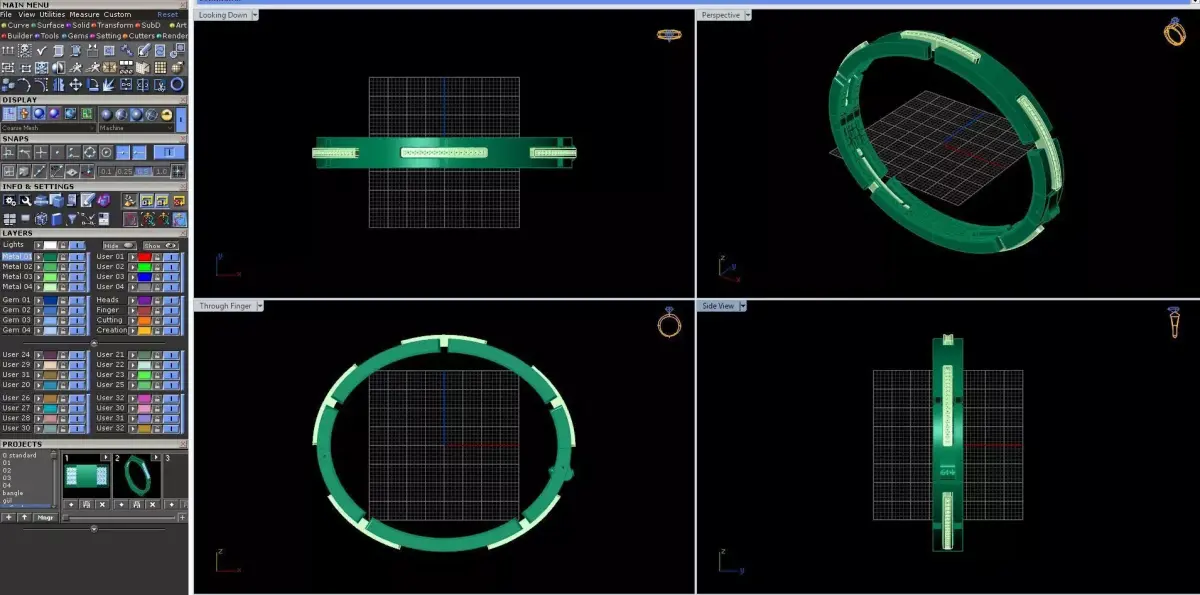Image resolution: width=1200 pixels, height=595 pixels.
Task: Select the Cutters category tab
Action: click(141, 36)
